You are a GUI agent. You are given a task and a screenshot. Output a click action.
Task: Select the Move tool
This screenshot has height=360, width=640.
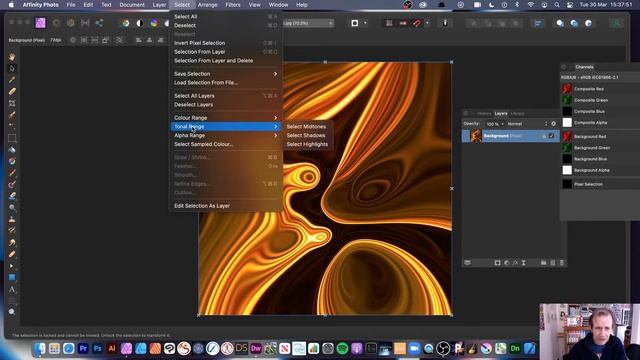(x=12, y=68)
